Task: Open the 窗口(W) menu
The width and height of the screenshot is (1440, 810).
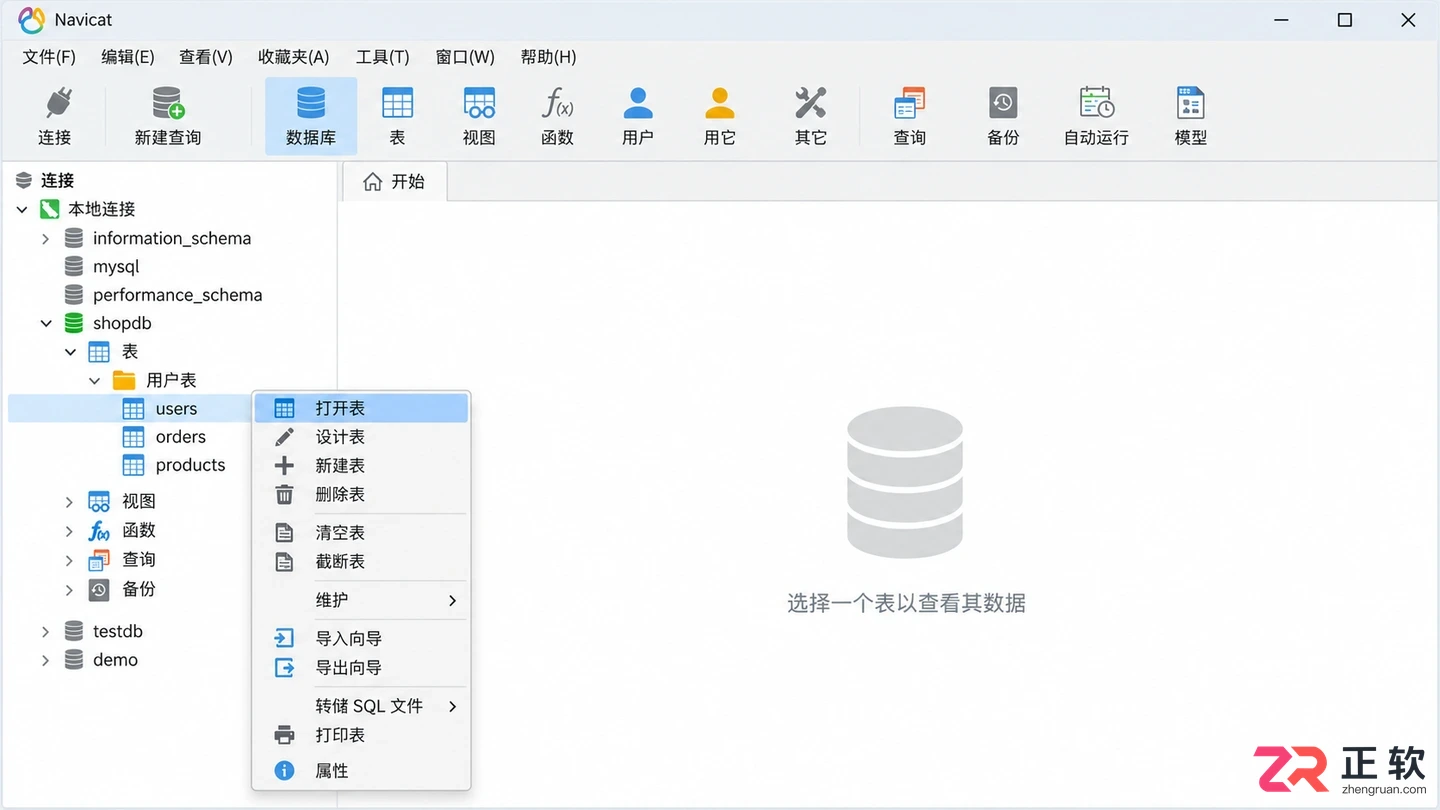Action: pos(465,57)
